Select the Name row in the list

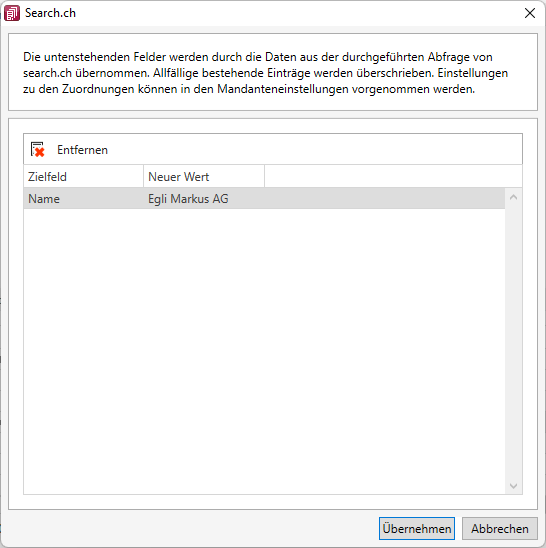pyautogui.click(x=264, y=199)
